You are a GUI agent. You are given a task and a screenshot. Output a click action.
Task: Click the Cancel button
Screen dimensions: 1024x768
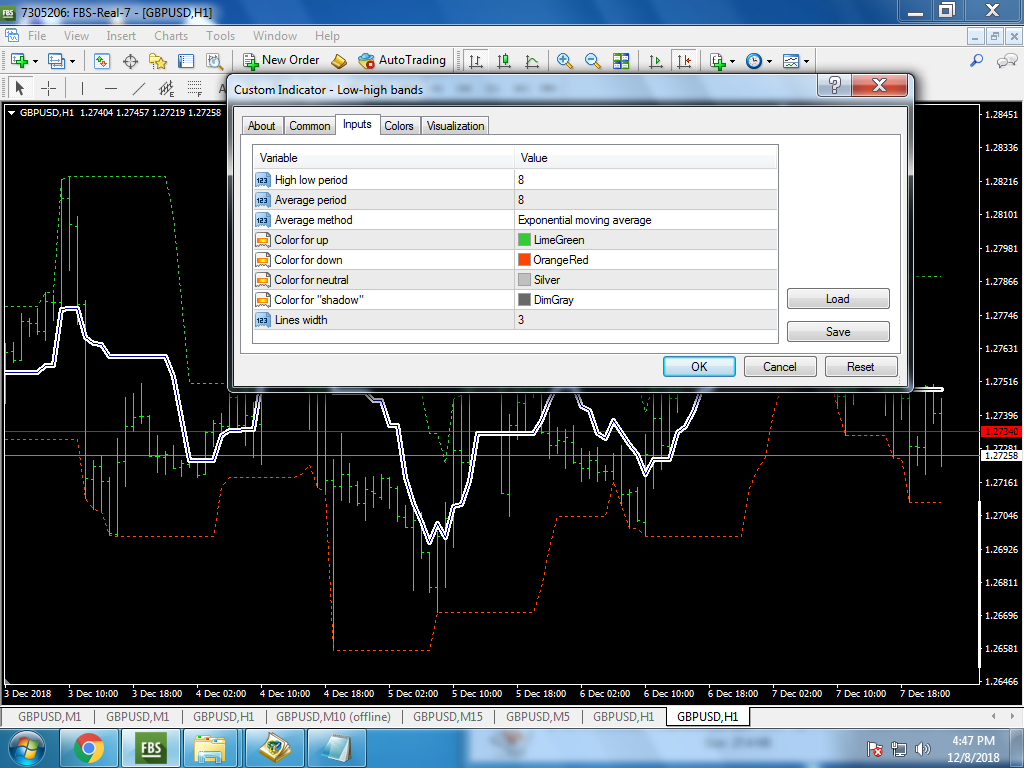pos(780,366)
